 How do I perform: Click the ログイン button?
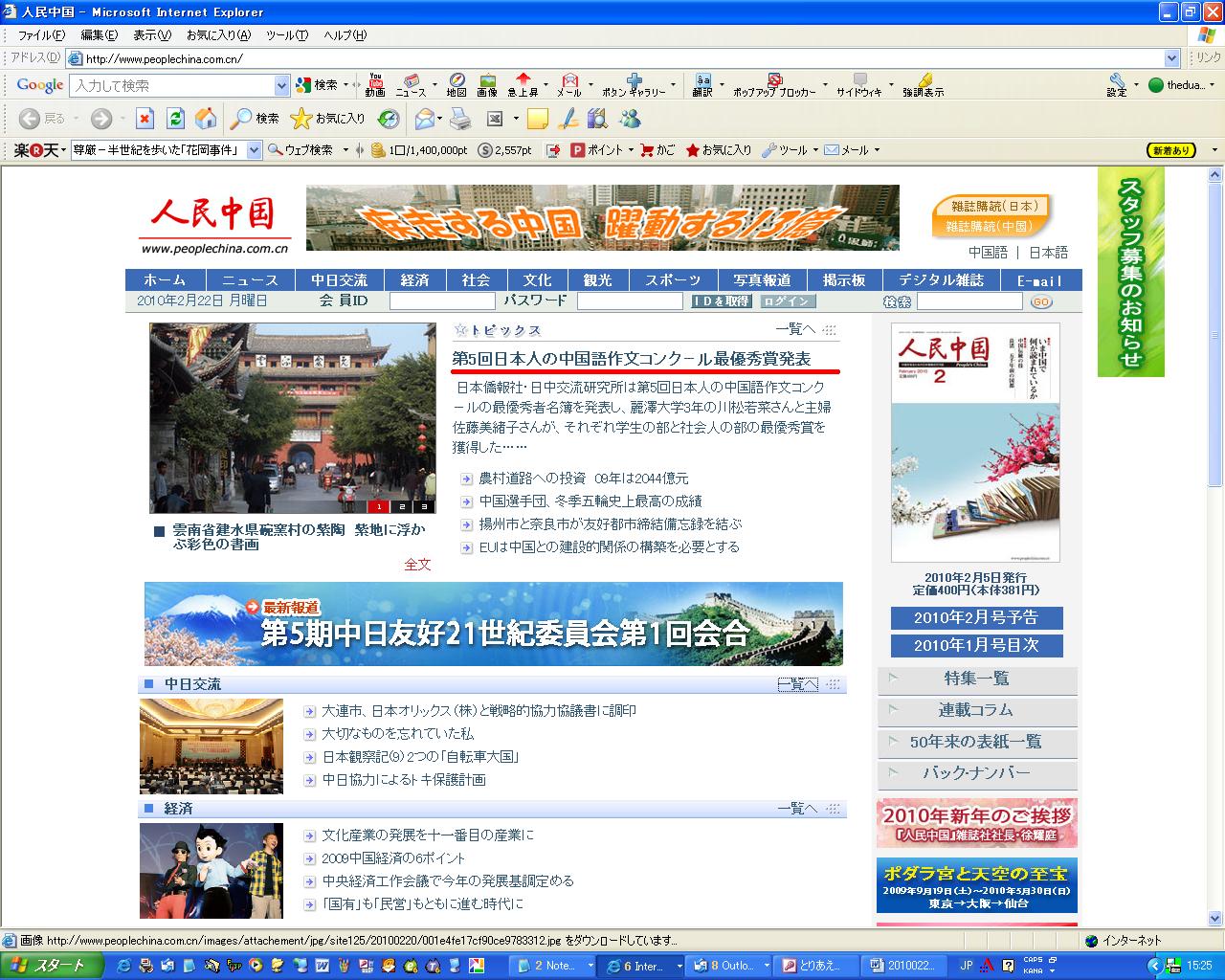pyautogui.click(x=789, y=301)
